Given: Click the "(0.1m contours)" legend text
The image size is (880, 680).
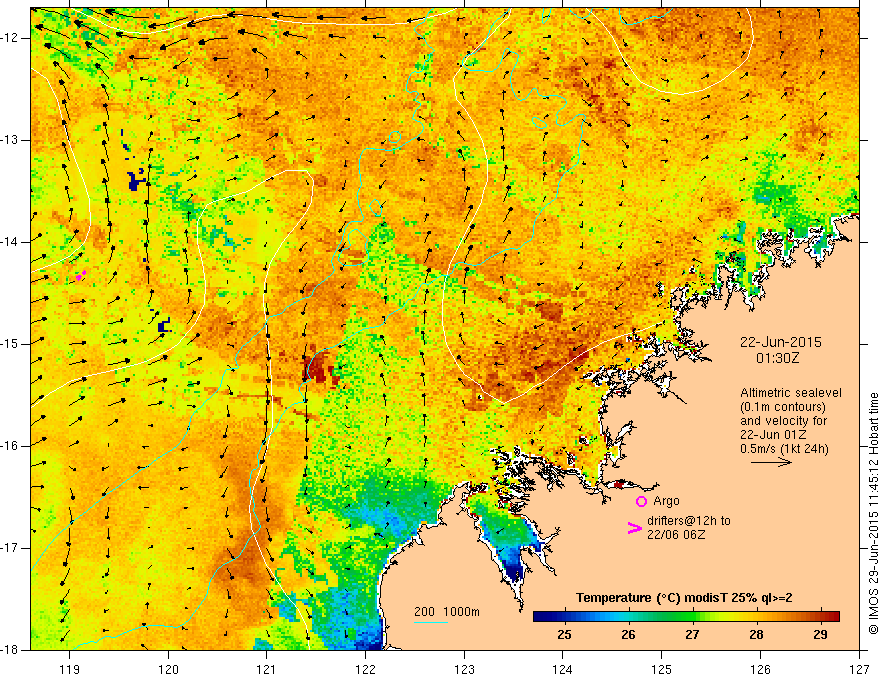Looking at the screenshot, I should pyautogui.click(x=783, y=407).
